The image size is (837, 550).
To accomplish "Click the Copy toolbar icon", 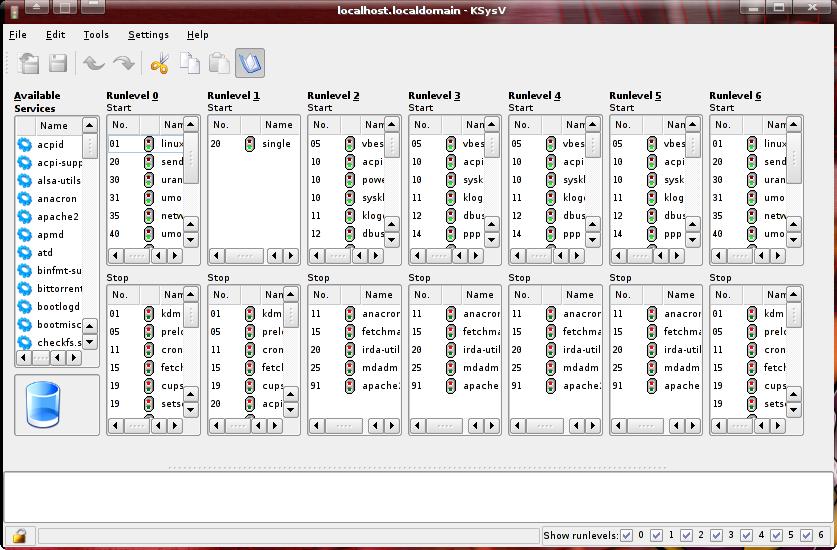I will click(189, 64).
